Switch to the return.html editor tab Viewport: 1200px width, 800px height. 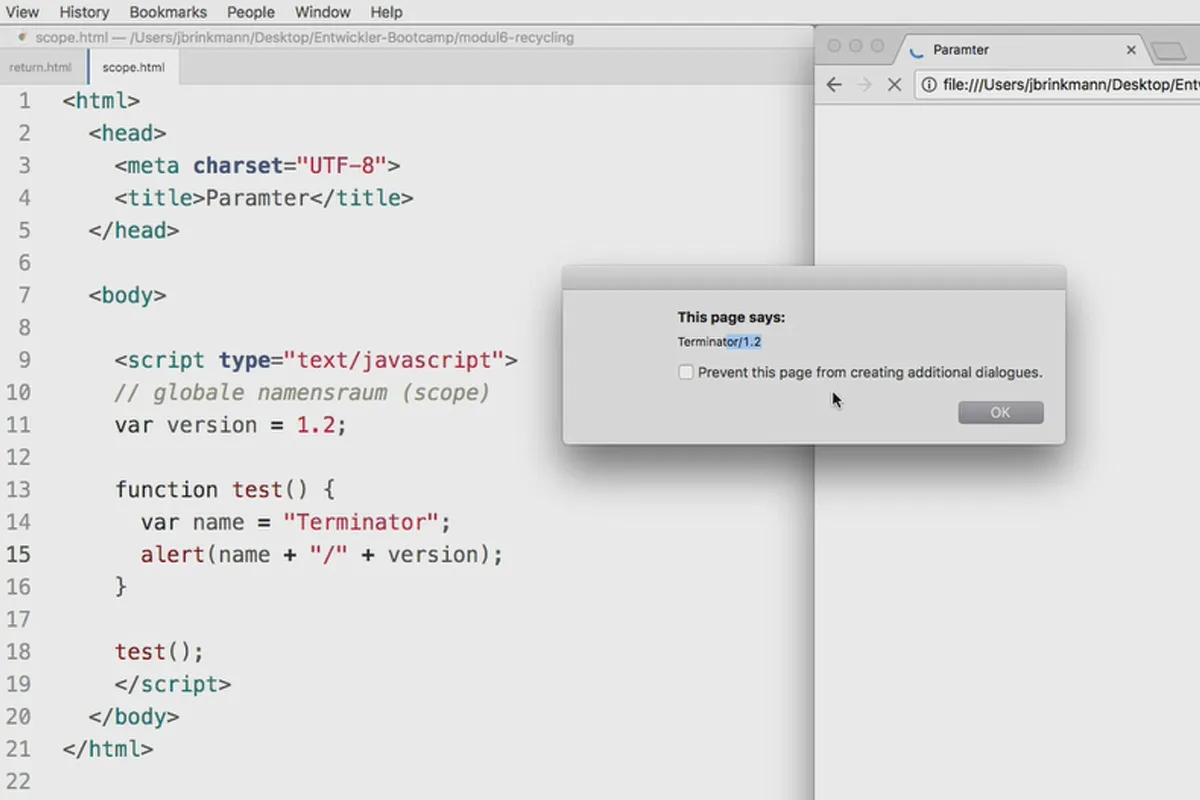point(41,68)
